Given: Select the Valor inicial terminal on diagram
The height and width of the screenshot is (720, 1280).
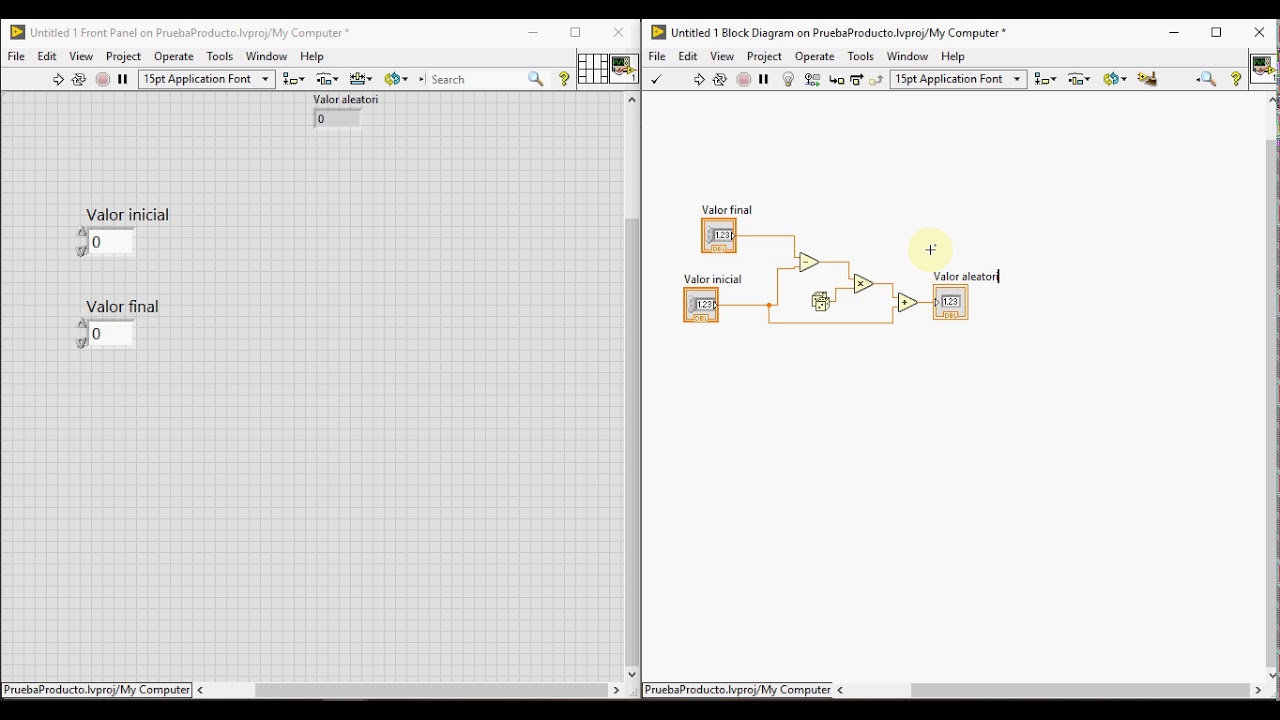Looking at the screenshot, I should (x=701, y=305).
